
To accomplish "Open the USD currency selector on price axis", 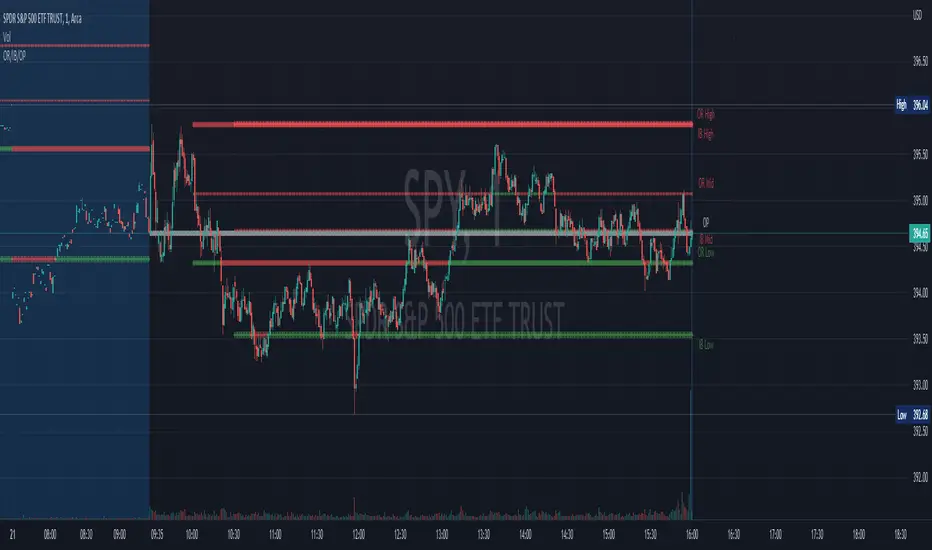I will click(x=917, y=15).
